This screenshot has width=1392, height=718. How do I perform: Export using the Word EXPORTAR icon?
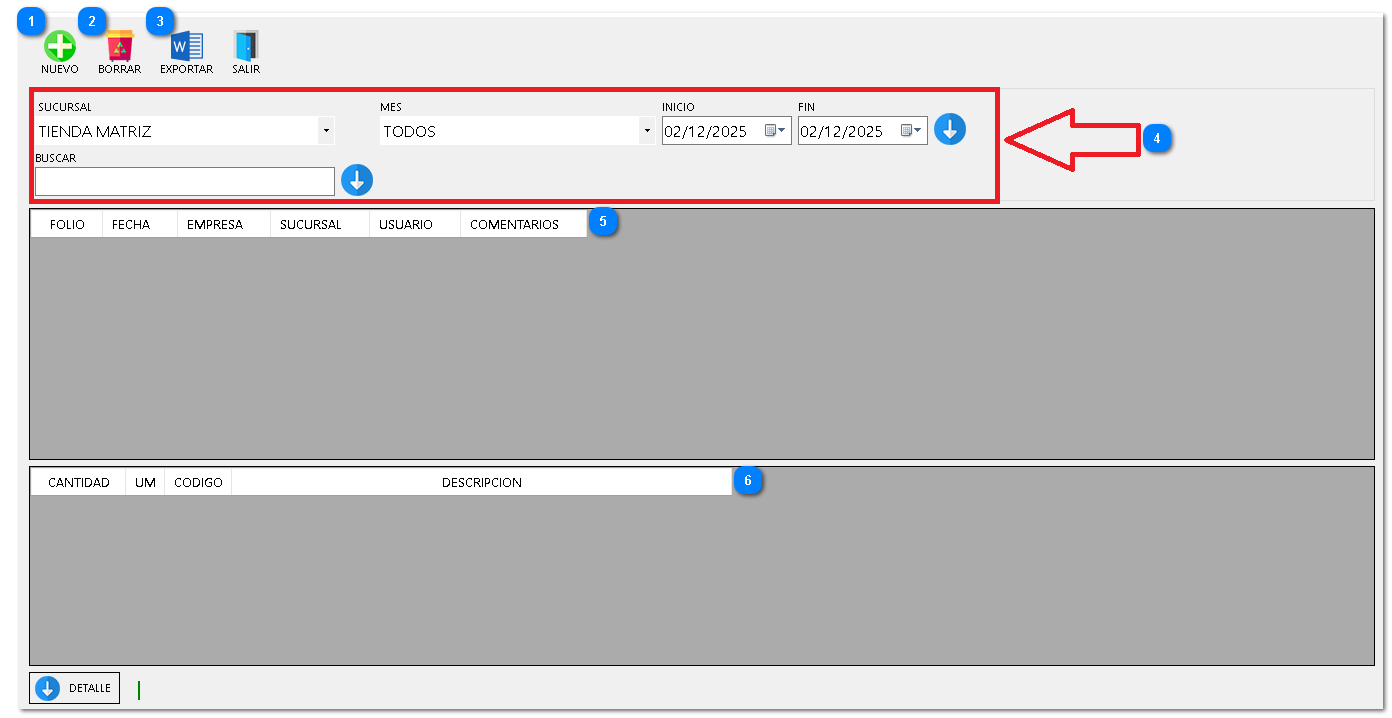tap(186, 46)
